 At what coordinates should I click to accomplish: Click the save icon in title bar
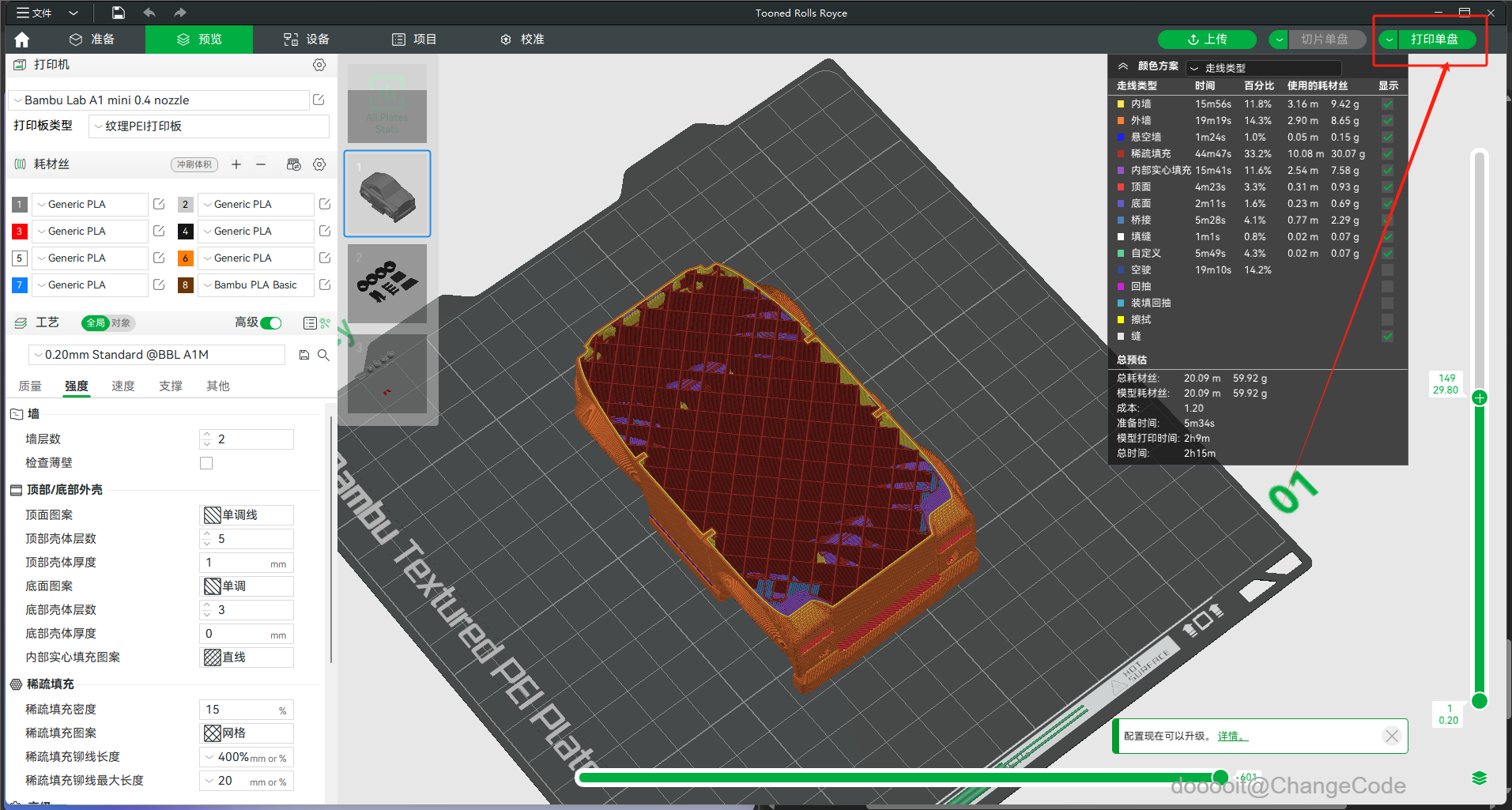click(x=118, y=13)
